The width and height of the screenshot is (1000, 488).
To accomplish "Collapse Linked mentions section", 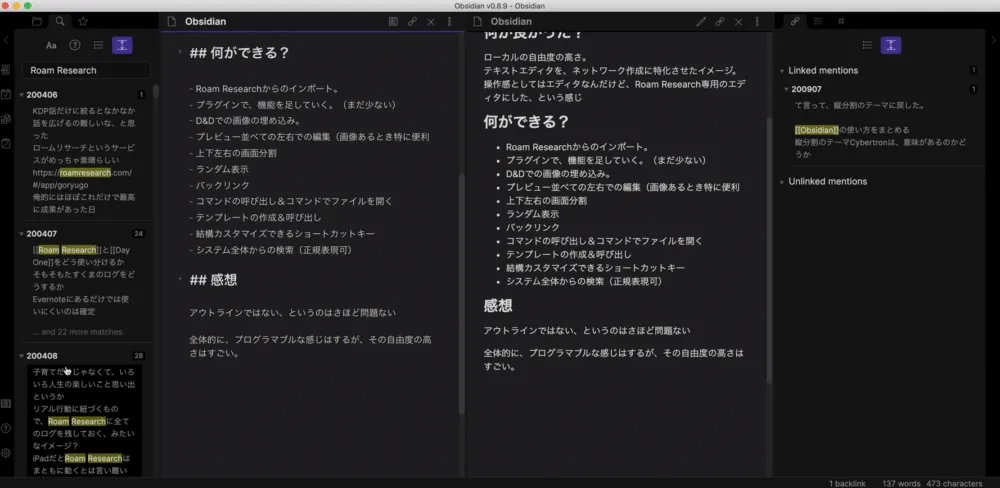I will coord(783,71).
